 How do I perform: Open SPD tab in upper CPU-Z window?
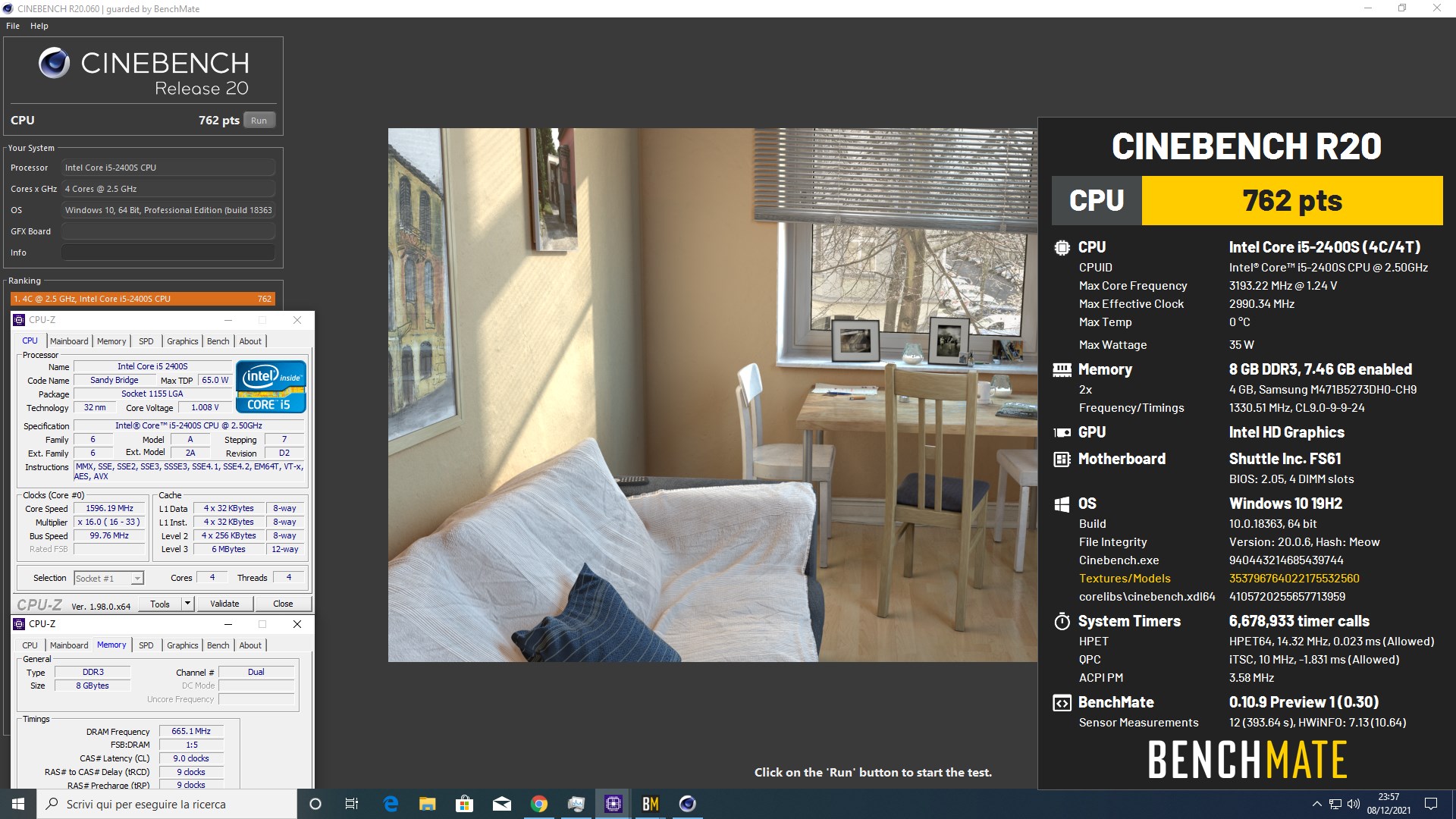click(146, 341)
